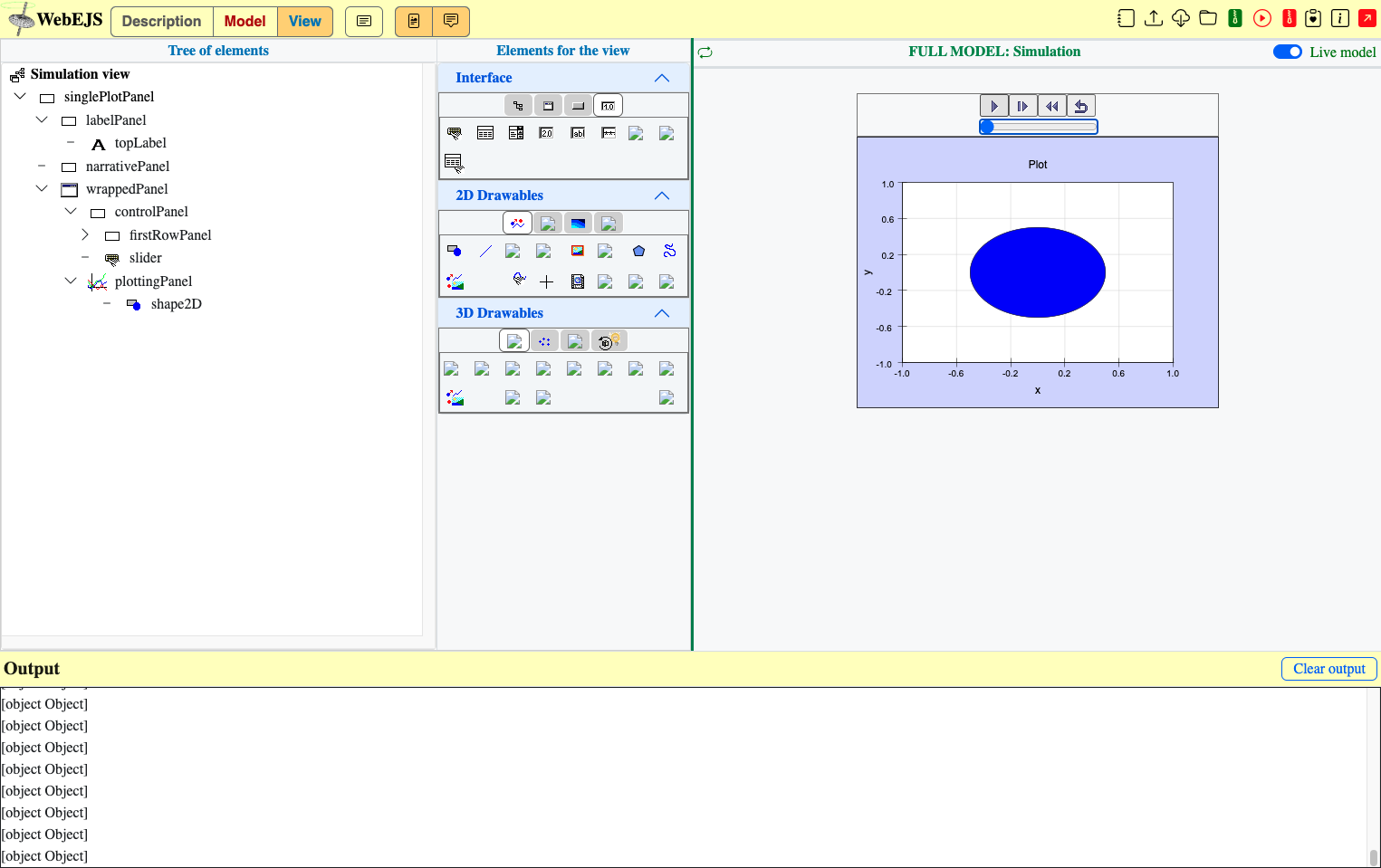1381x868 pixels.
Task: Switch to the Description tab
Action: coord(162,22)
